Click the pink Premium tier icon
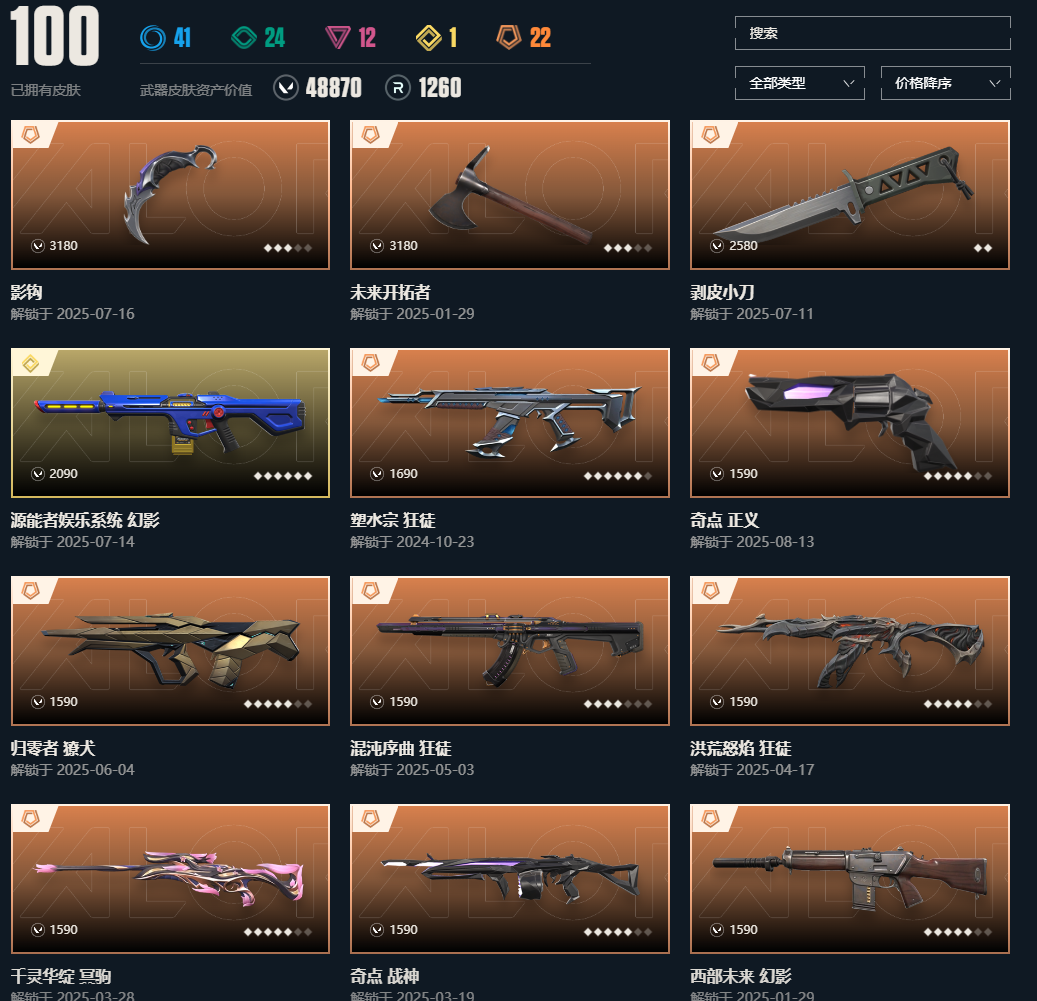This screenshot has width=1037, height=1001. (x=338, y=37)
